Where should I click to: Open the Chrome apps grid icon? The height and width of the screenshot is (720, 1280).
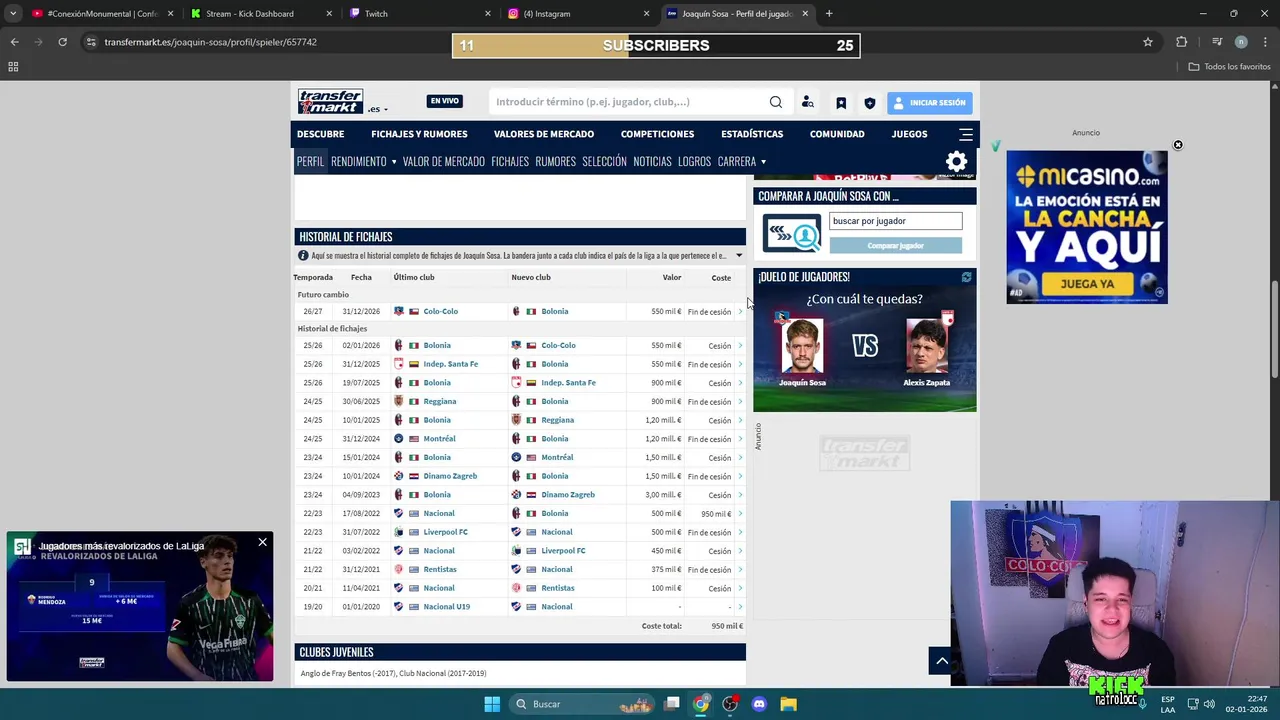click(x=13, y=67)
